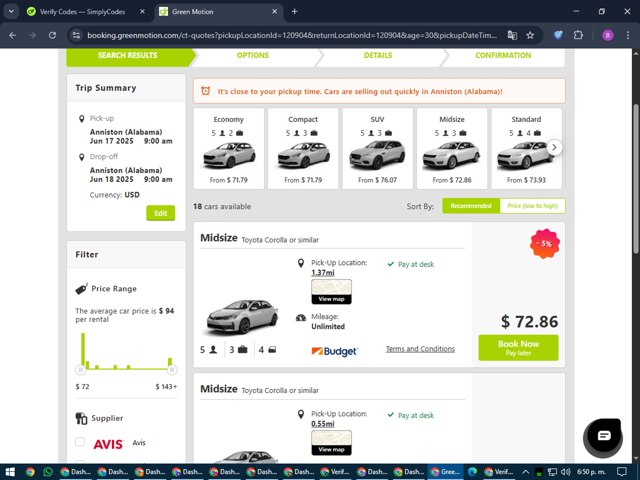Click the shield extension icon in toolbar
This screenshot has width=640, height=480.
[x=558, y=36]
